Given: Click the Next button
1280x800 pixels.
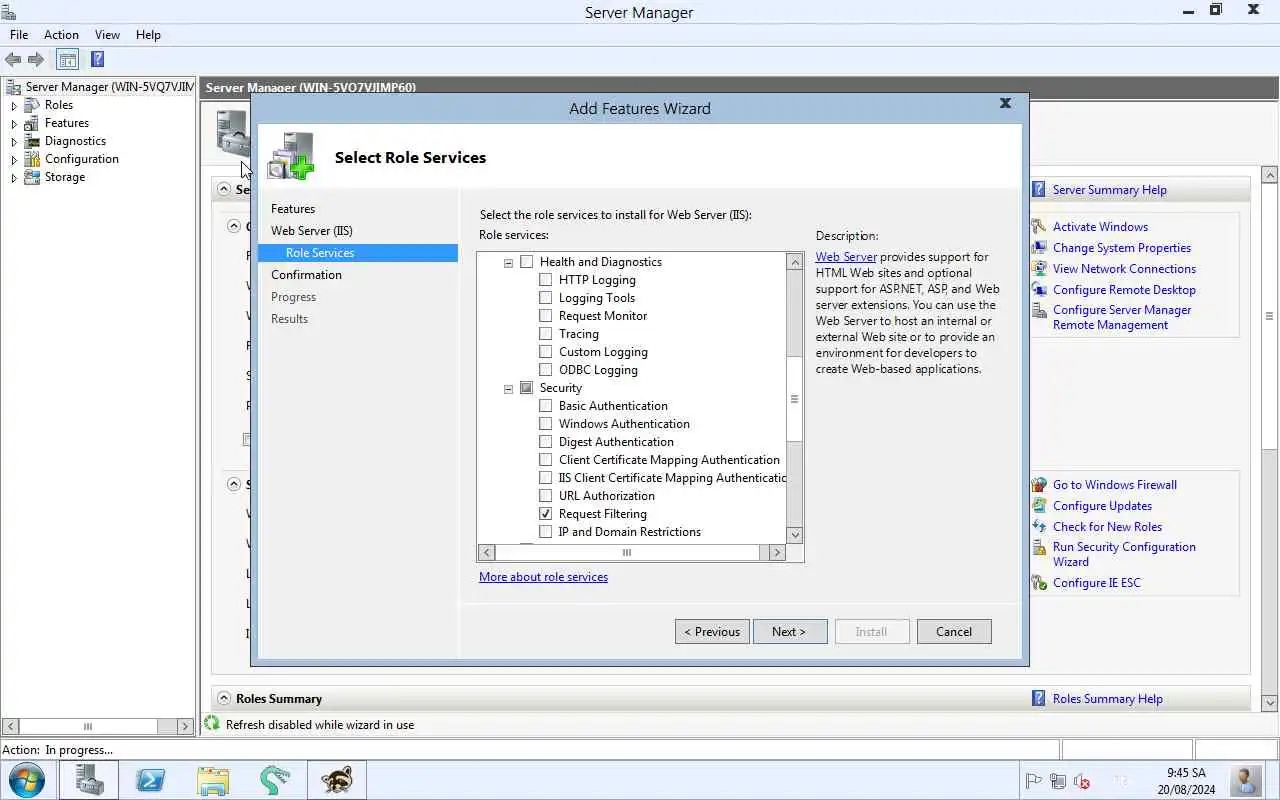Looking at the screenshot, I should 790,632.
